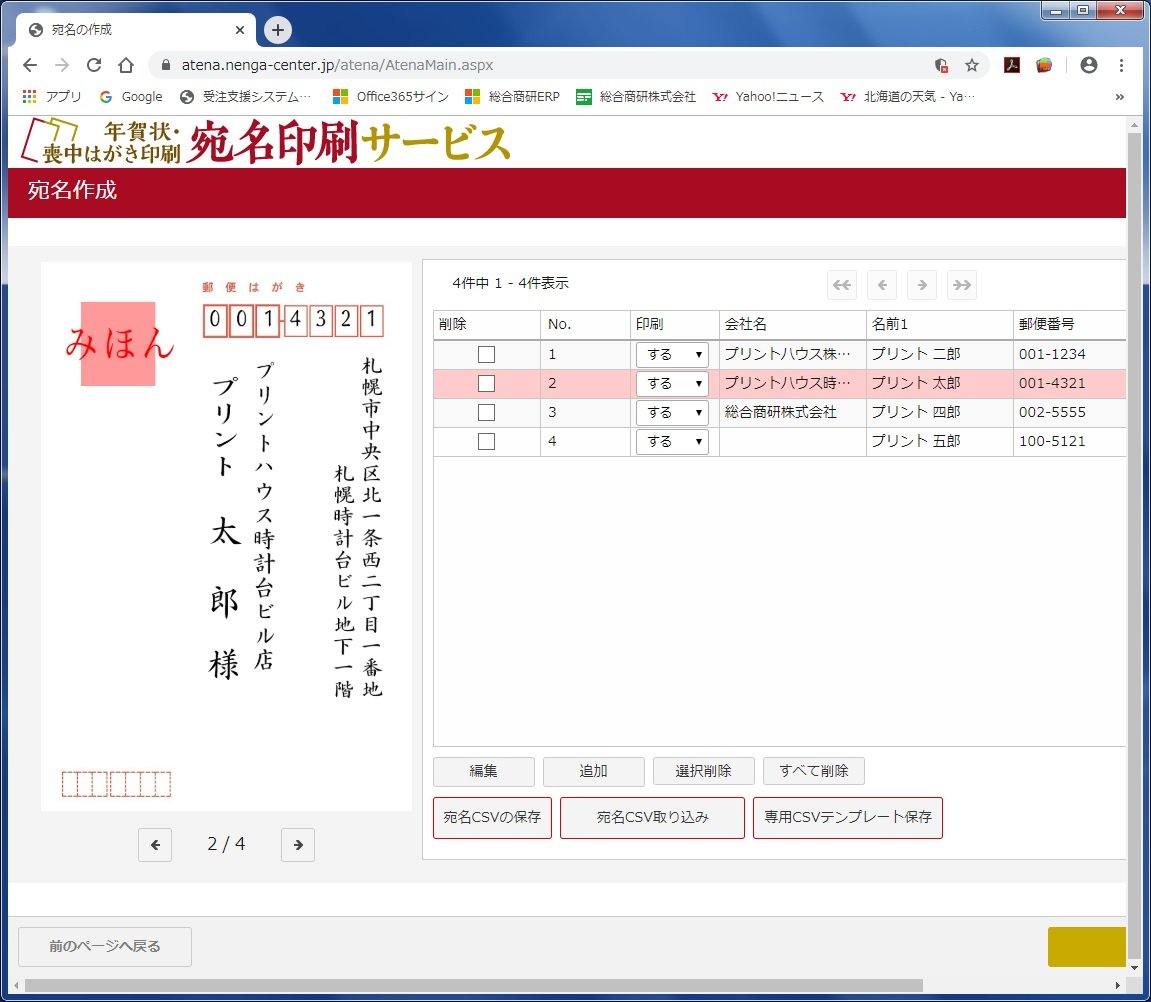Image resolution: width=1151 pixels, height=1002 pixels.
Task: Import addresses via 宛名CSV取り込み
Action: tap(652, 817)
